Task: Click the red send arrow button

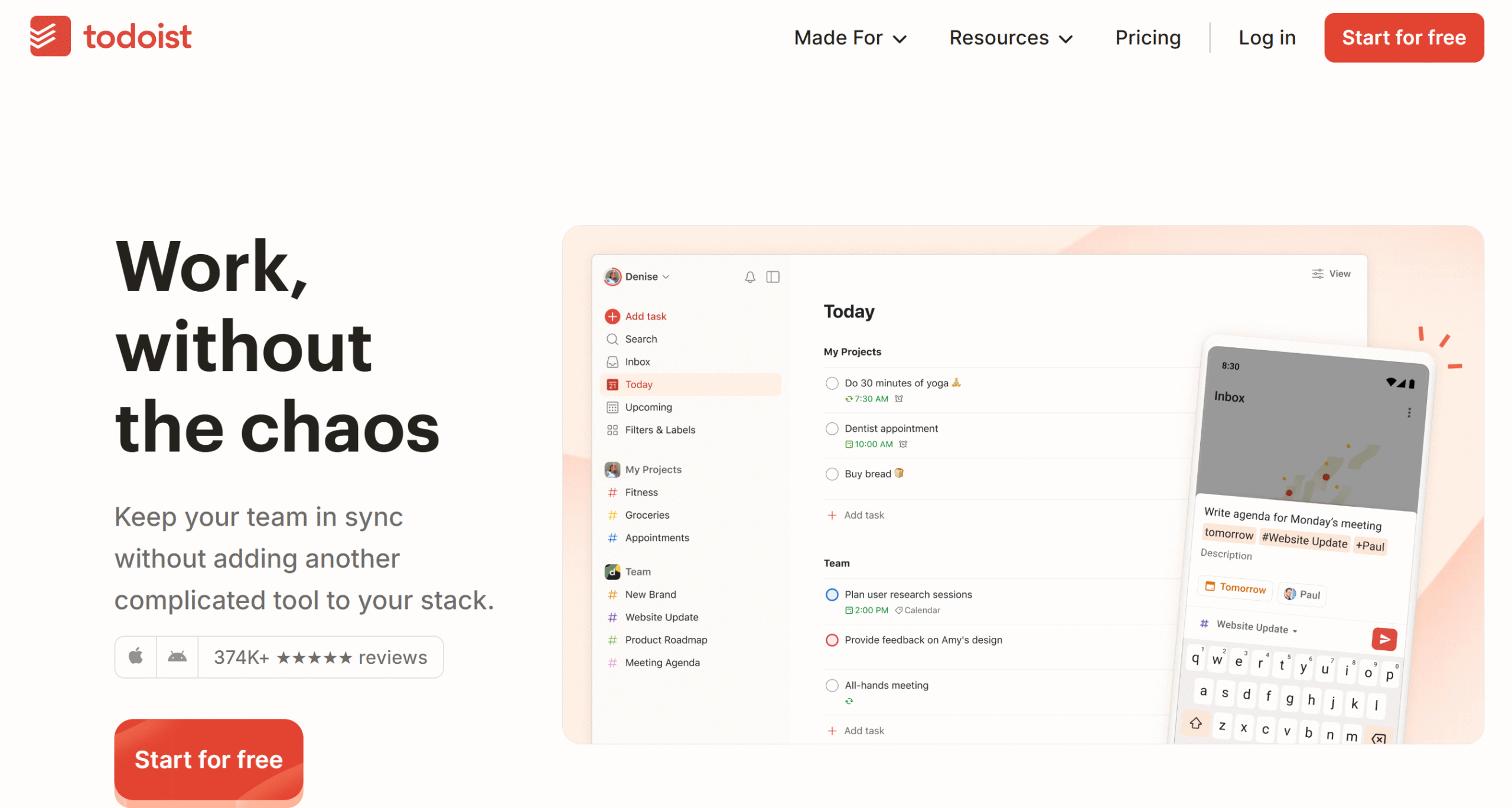Action: coord(1384,638)
